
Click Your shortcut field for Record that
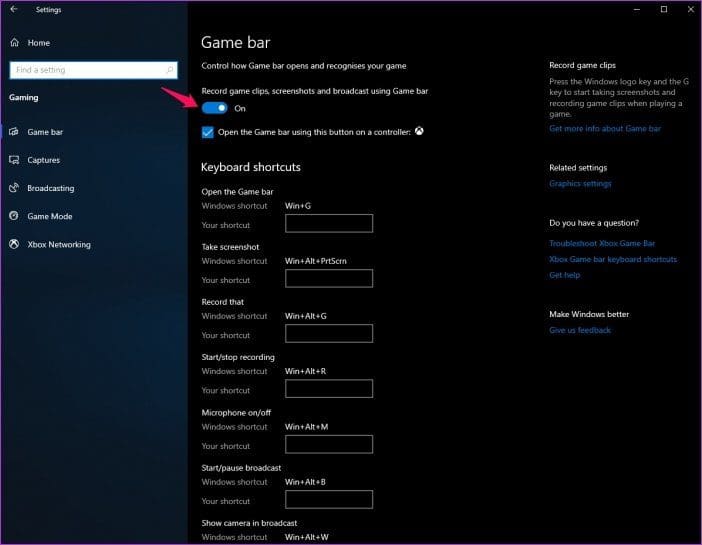coord(329,333)
